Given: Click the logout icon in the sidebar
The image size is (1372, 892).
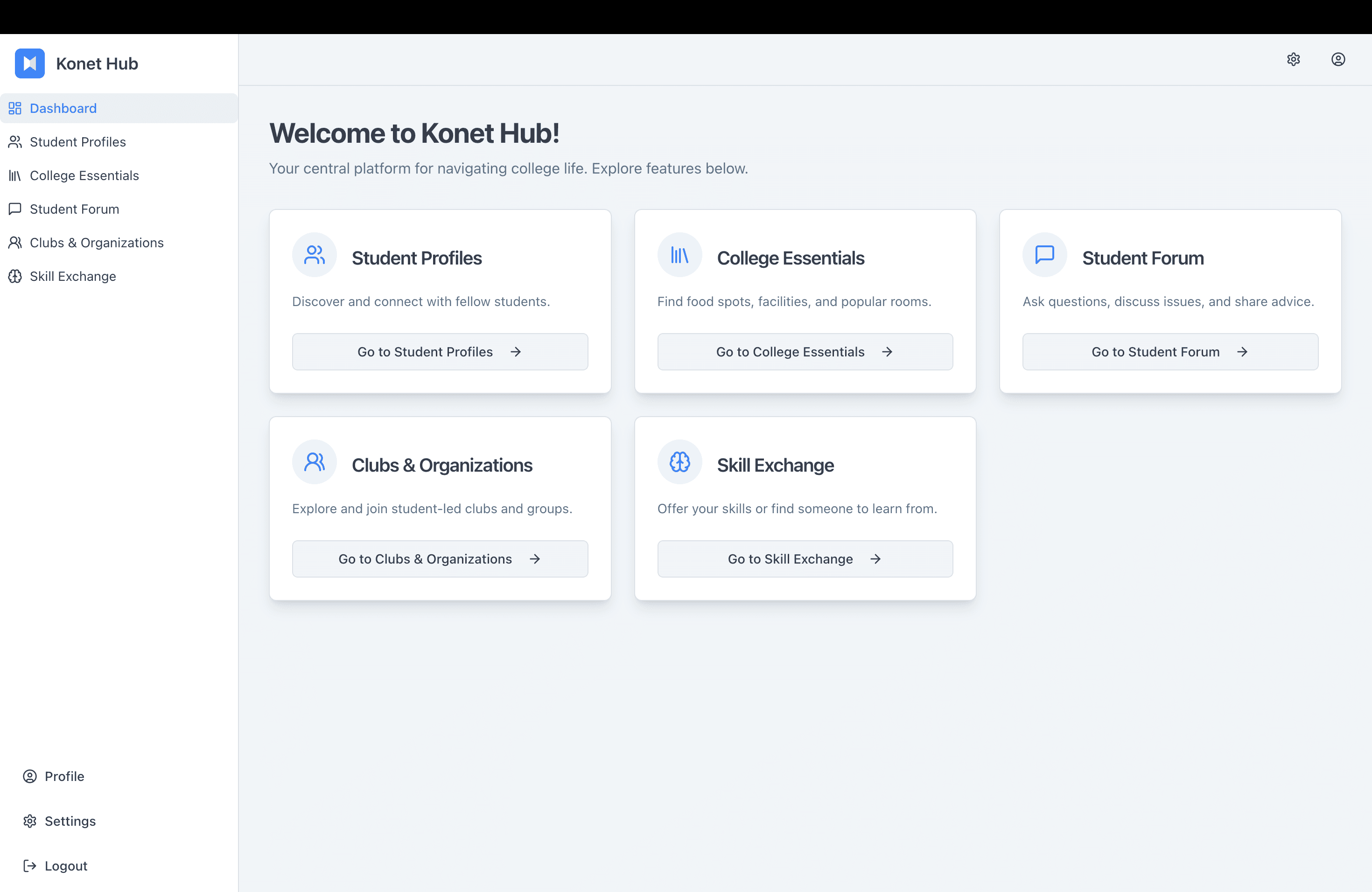Looking at the screenshot, I should 30,865.
